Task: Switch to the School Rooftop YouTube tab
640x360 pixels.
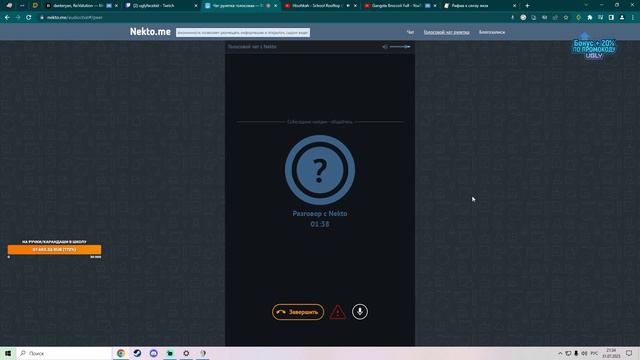Action: (x=320, y=6)
